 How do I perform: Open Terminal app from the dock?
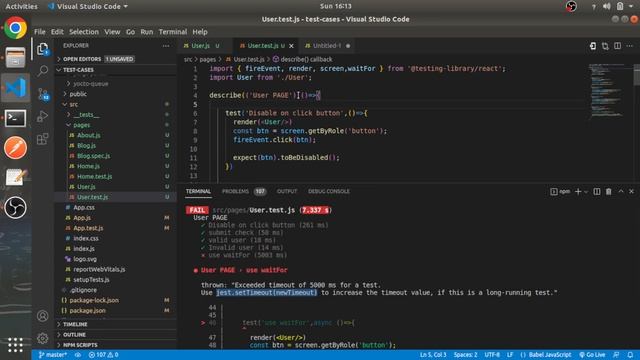click(16, 118)
